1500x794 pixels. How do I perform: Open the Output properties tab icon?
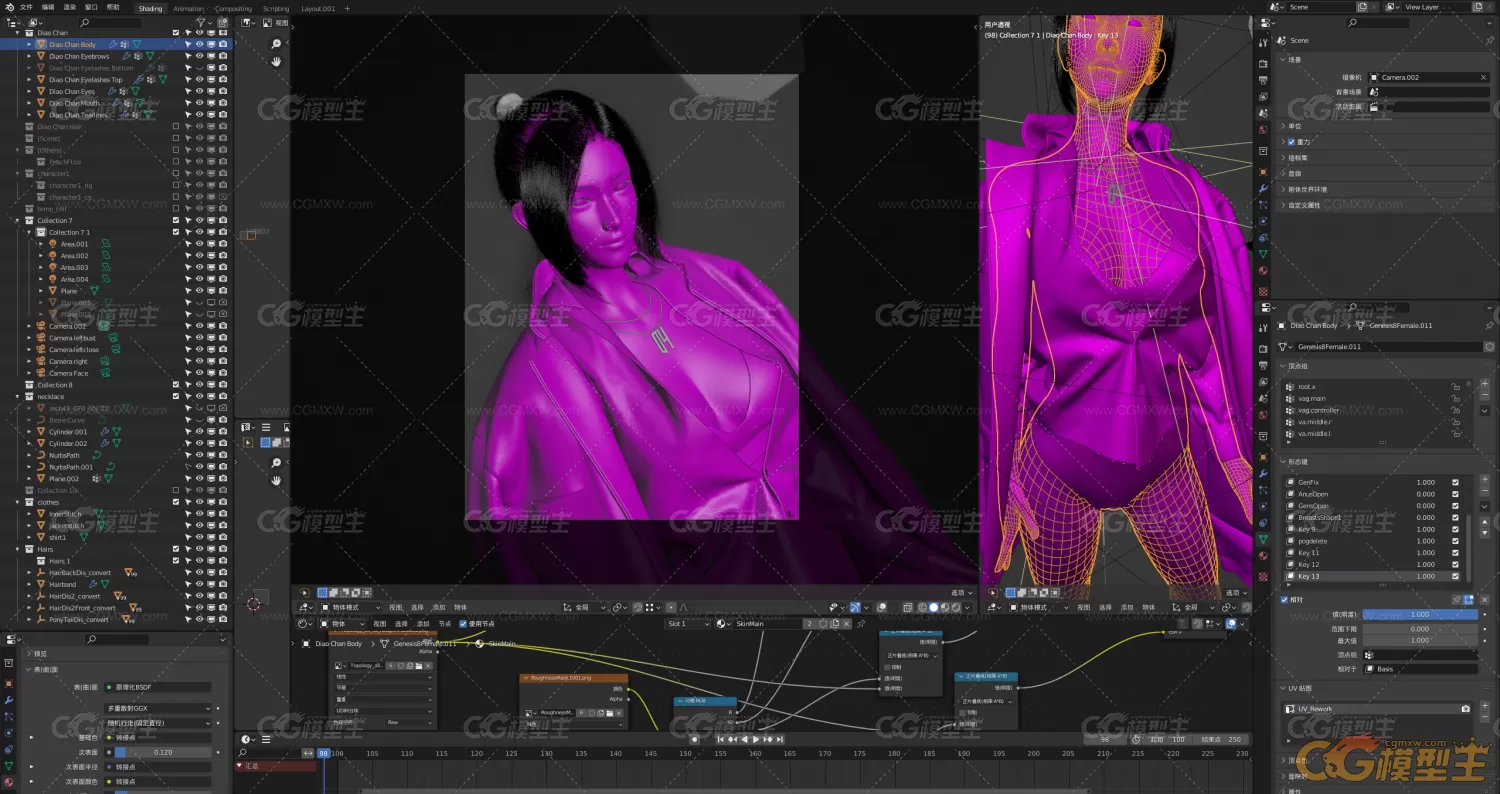pos(1263,80)
